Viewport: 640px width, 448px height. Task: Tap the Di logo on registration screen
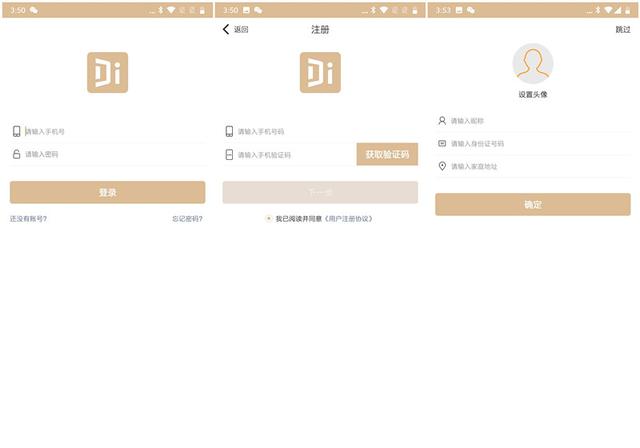(x=320, y=72)
